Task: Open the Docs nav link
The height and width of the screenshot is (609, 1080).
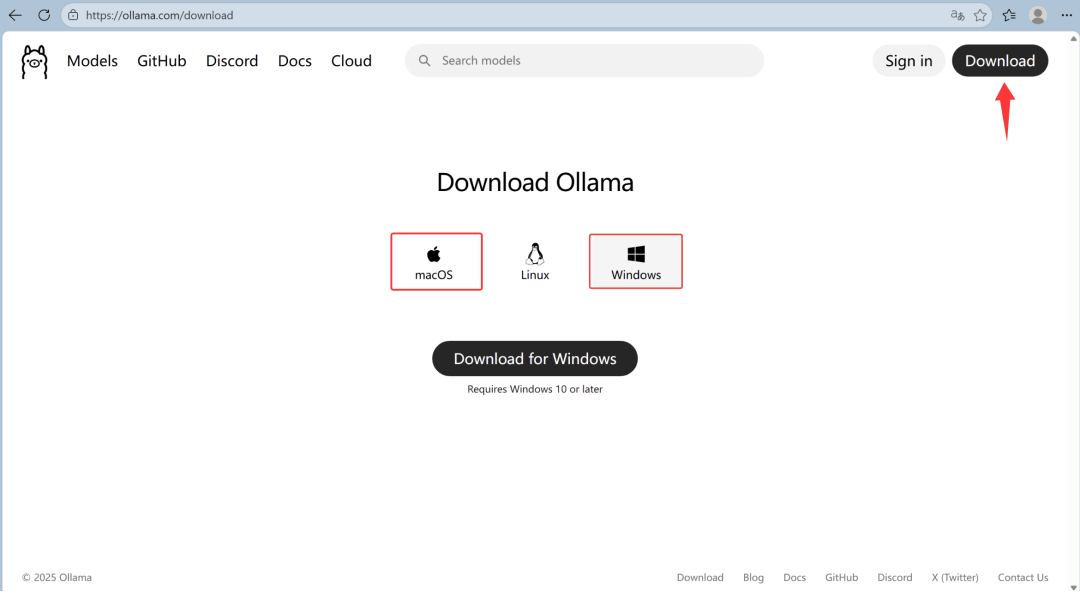Action: coord(295,61)
